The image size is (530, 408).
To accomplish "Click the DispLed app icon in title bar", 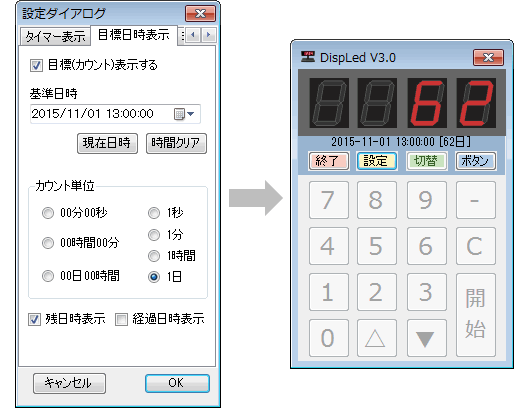I will point(308,57).
